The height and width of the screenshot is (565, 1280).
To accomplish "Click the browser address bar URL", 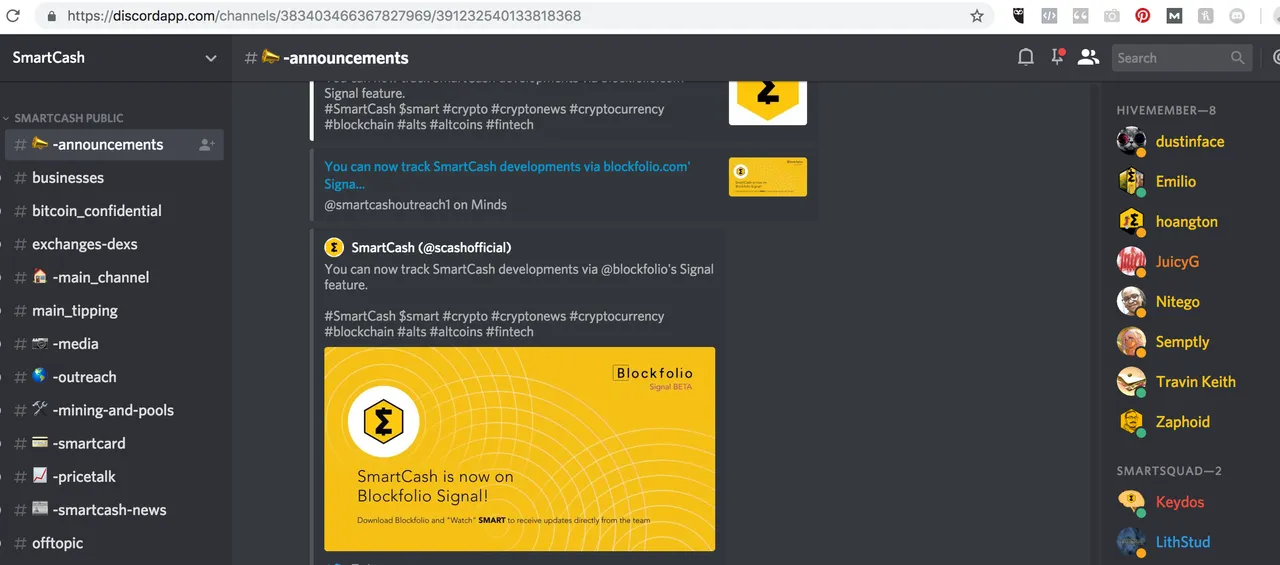I will click(324, 16).
